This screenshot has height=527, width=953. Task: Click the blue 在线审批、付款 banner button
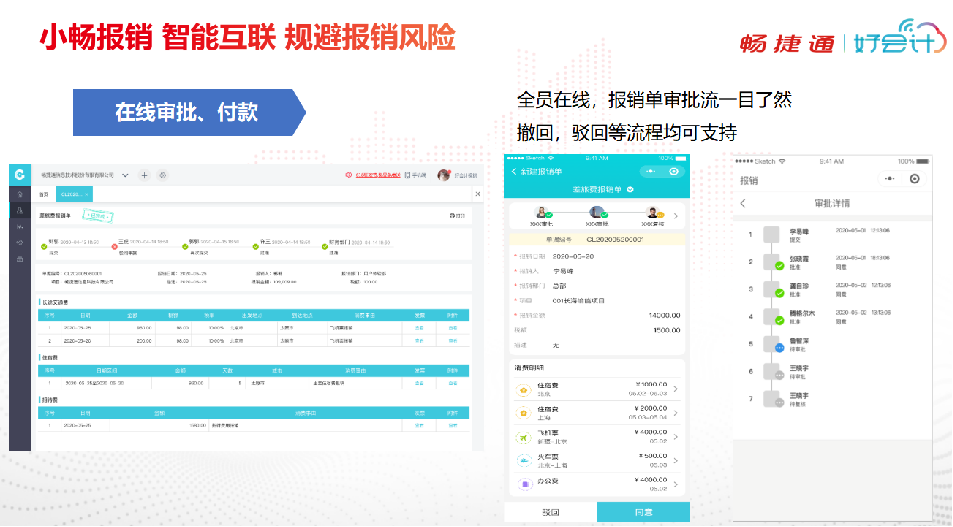pos(187,112)
